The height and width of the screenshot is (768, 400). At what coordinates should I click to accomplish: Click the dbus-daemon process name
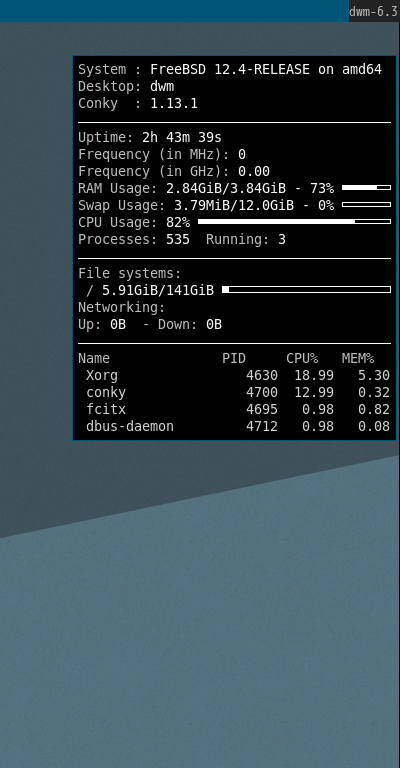pyautogui.click(x=130, y=427)
